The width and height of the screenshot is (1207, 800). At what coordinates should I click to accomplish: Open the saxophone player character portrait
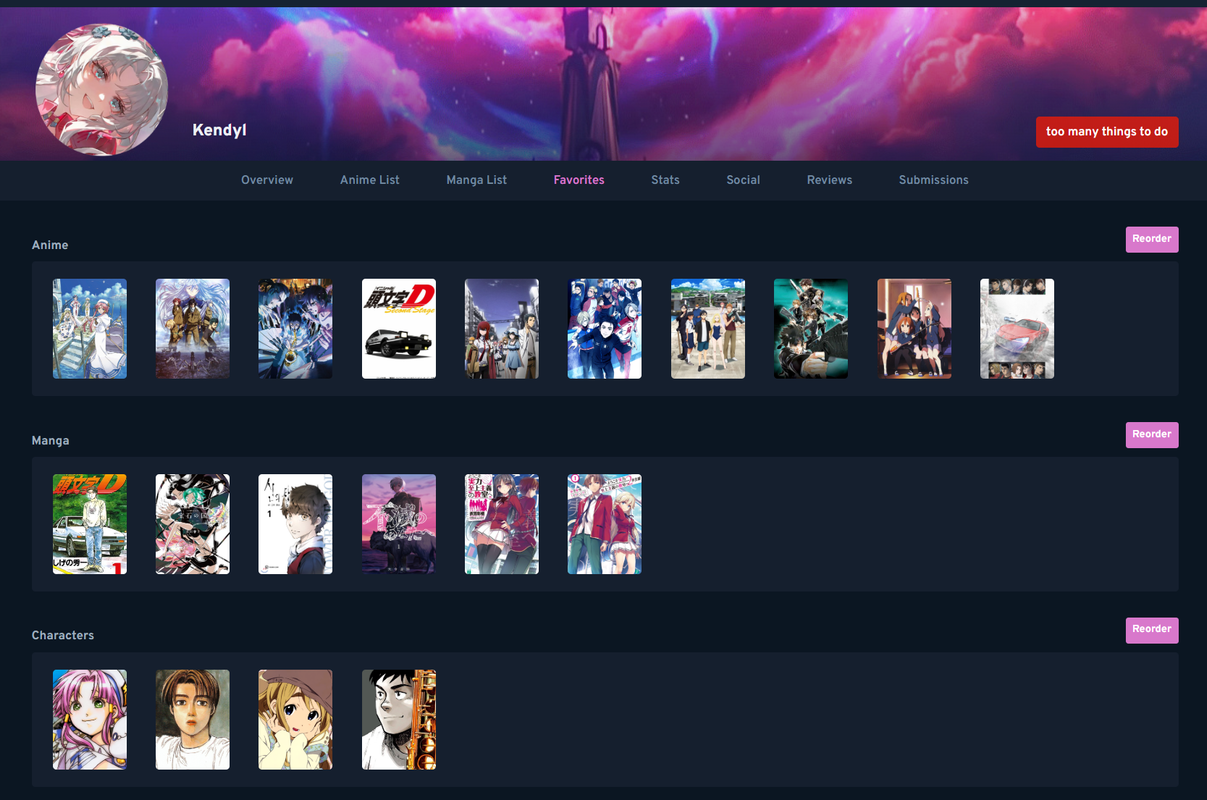tap(399, 720)
